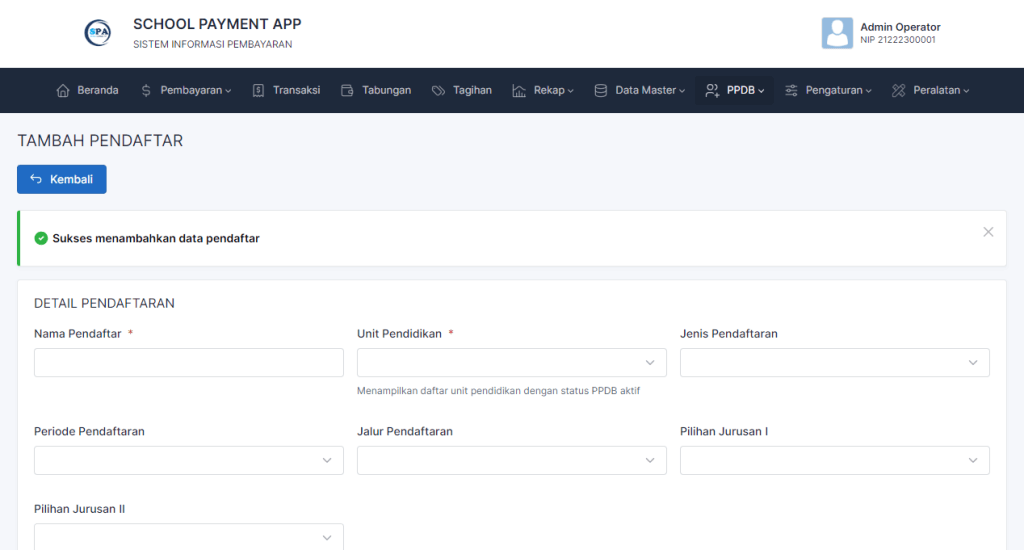The height and width of the screenshot is (550, 1024).
Task: Open the Pilihan Jurusan II dropdown
Action: click(188, 537)
